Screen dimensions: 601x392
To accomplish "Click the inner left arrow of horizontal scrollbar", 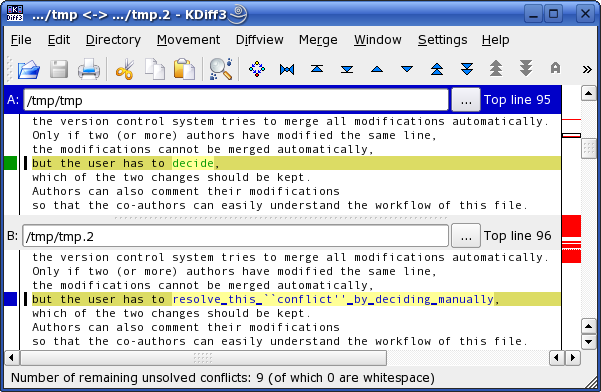I will [557, 358].
